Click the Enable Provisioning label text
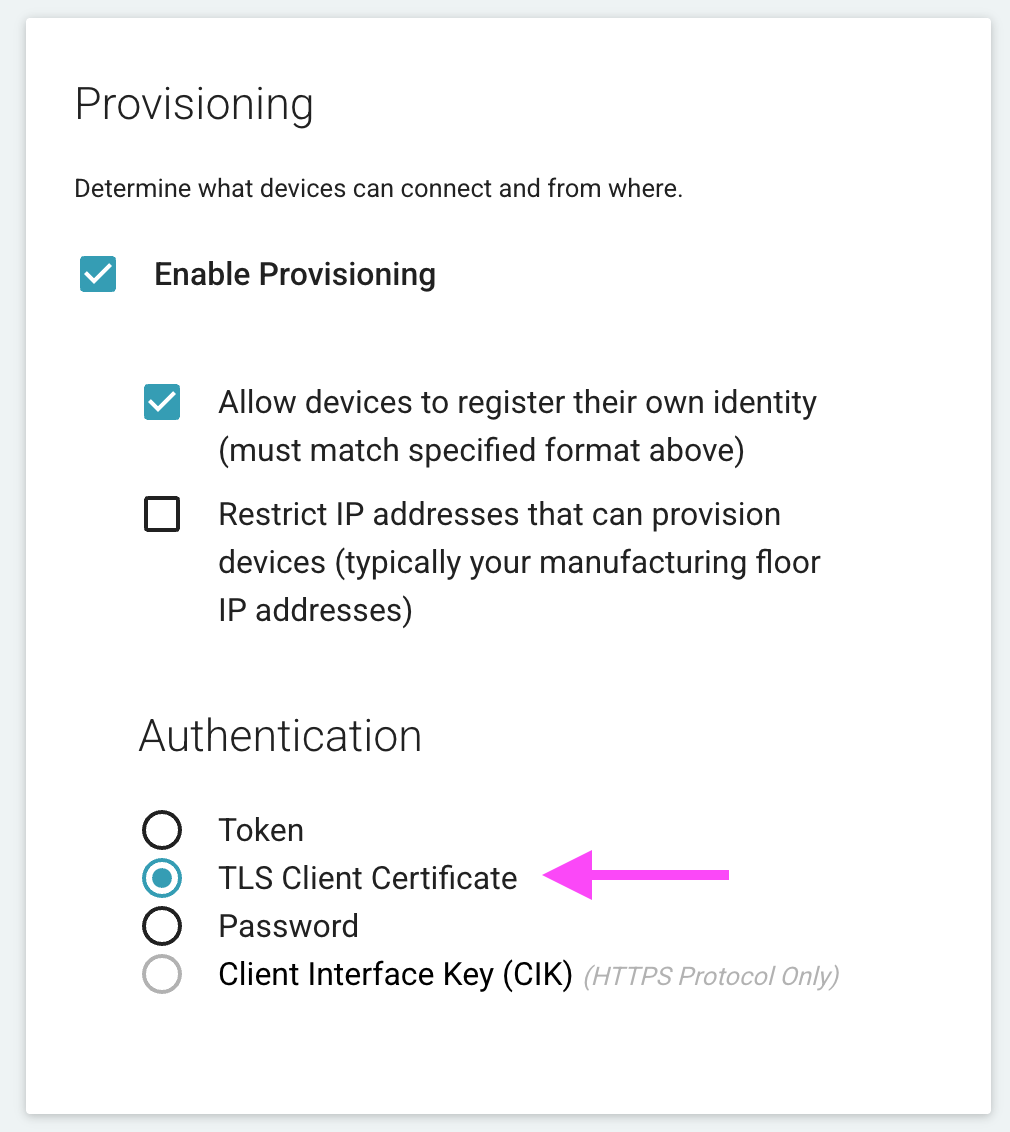Image resolution: width=1010 pixels, height=1132 pixels. click(x=294, y=274)
